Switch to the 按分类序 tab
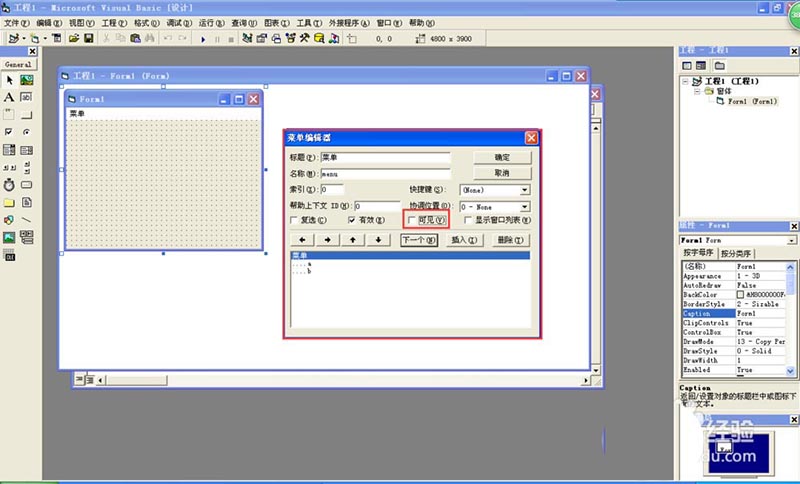 [x=736, y=253]
